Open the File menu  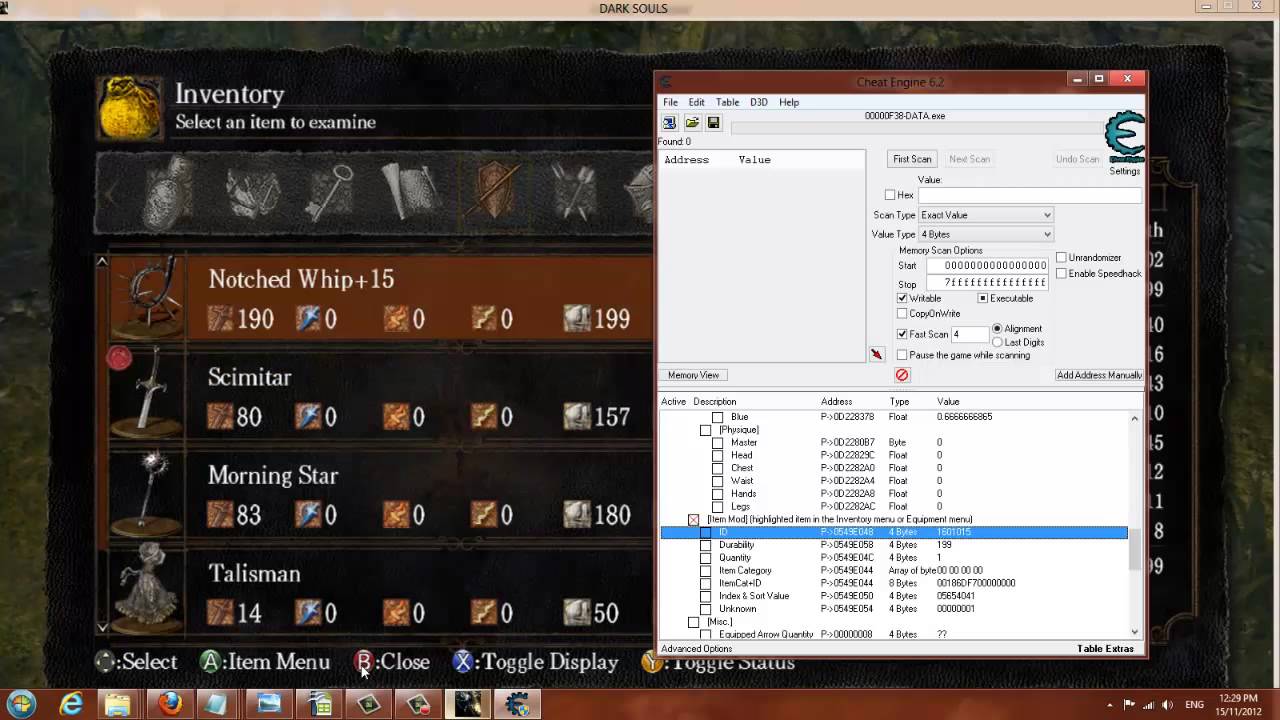(x=670, y=102)
